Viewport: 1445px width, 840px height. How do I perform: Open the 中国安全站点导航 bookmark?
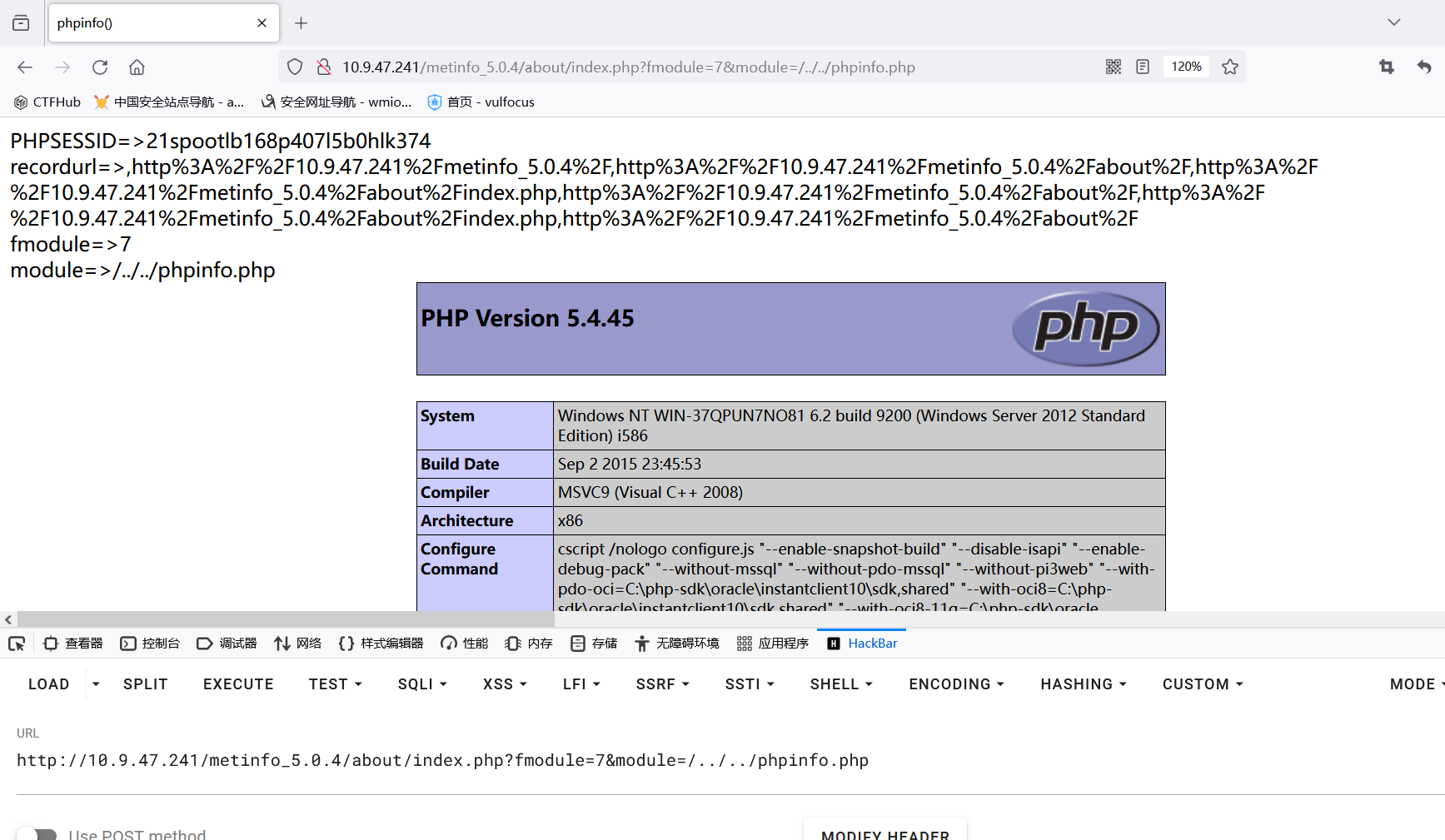169,102
